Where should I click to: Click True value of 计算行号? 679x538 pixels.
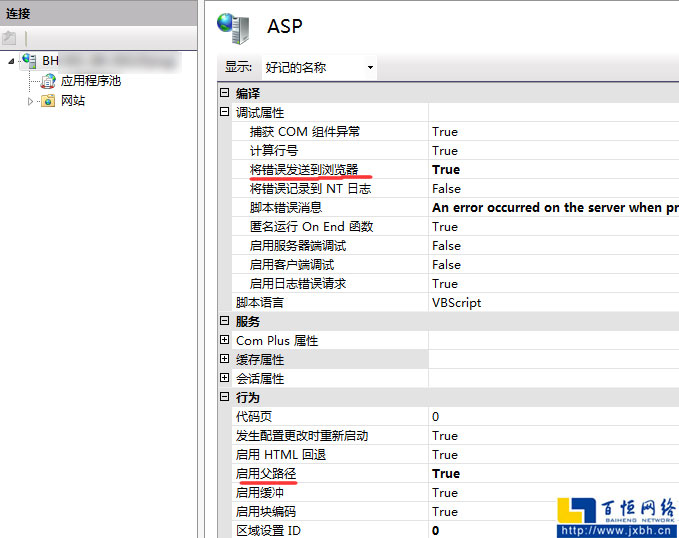coord(445,151)
